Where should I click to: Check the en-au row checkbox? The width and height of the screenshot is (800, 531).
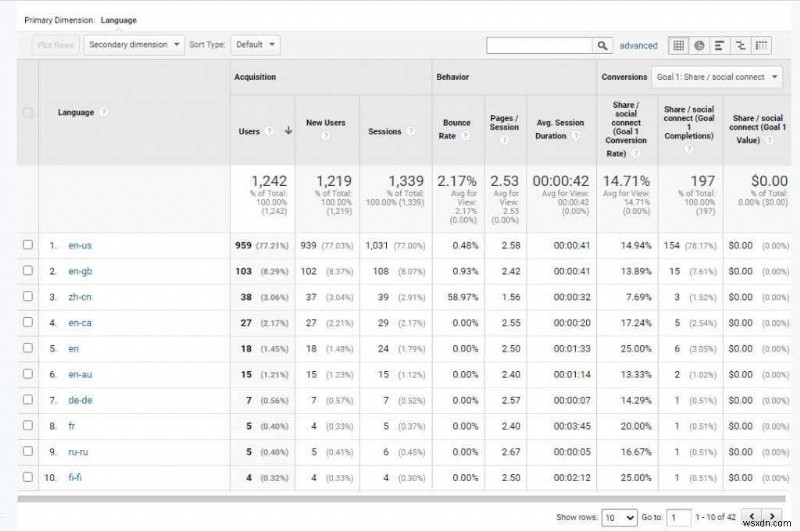point(28,374)
